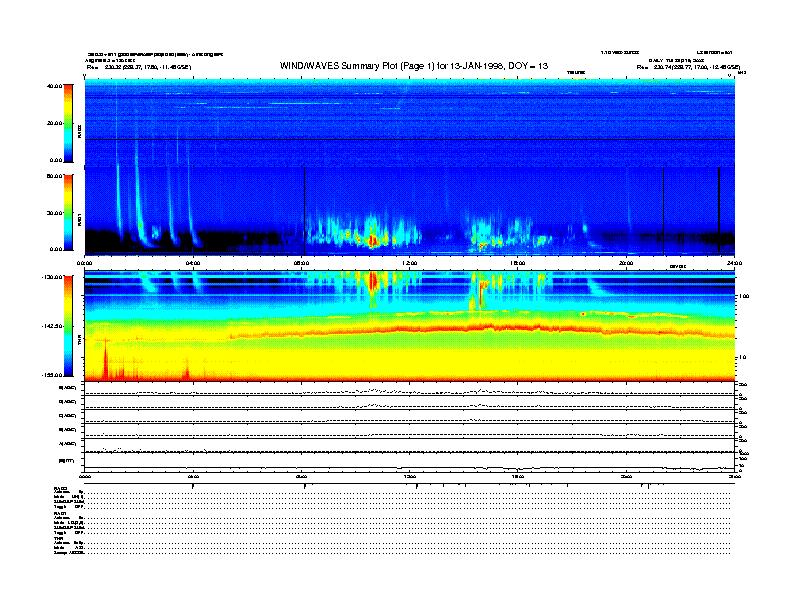Click 16:00 tick label under RAD1 panel
Screen dimensions: 792x612
click(518, 263)
